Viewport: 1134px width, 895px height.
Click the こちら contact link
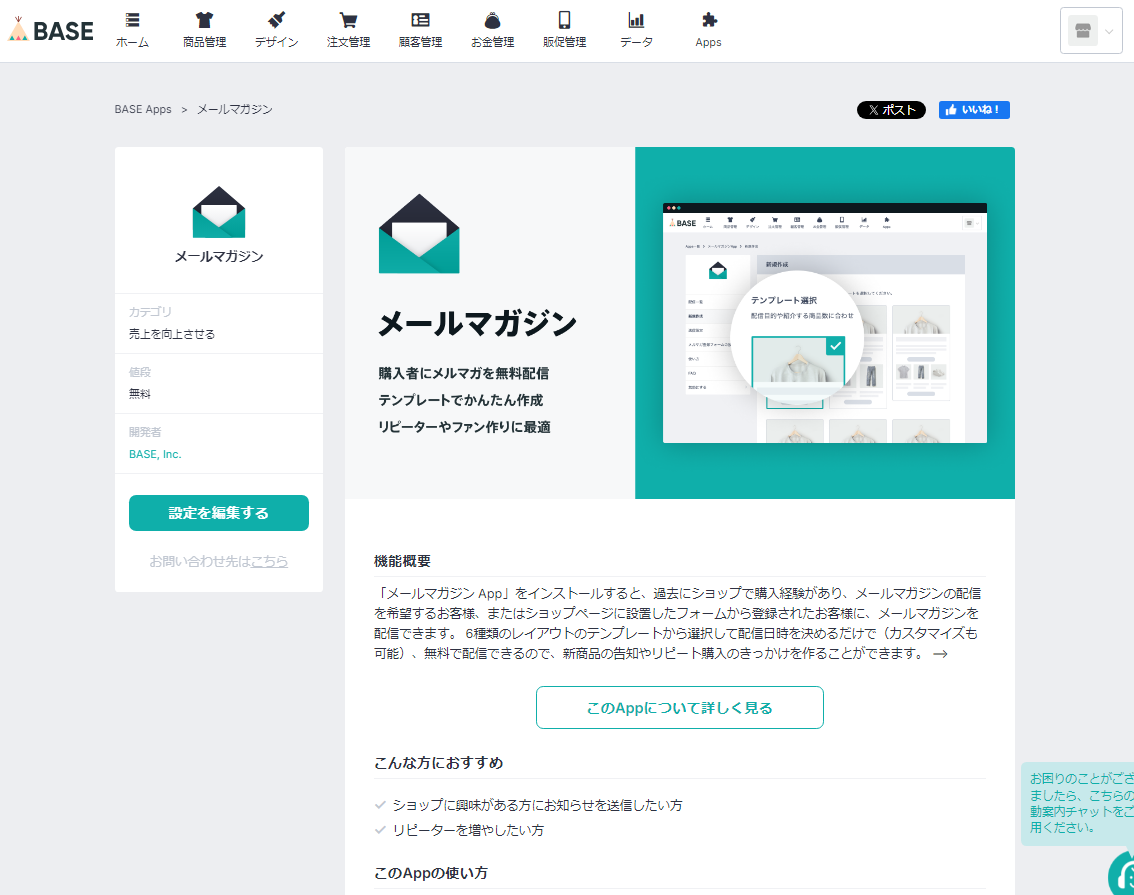(x=269, y=561)
